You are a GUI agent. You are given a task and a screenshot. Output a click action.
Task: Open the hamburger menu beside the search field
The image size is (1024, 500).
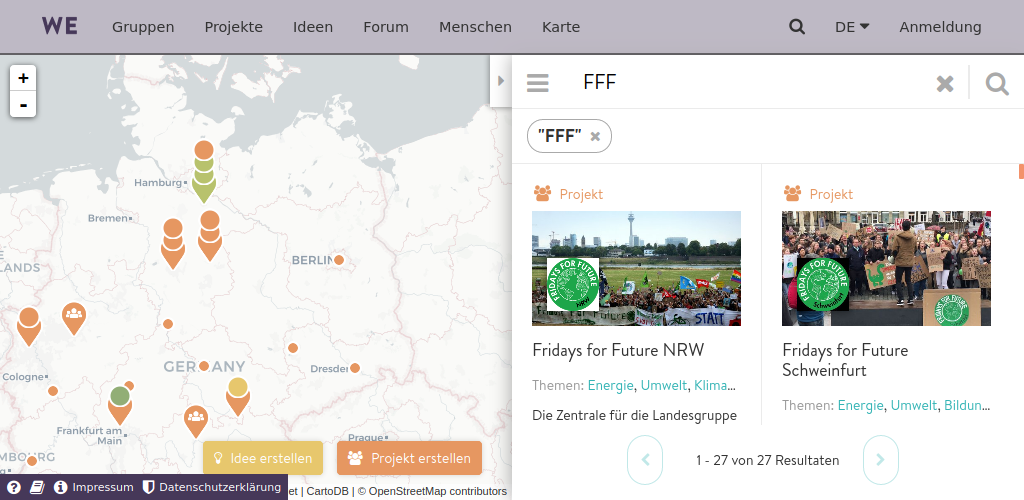point(538,83)
